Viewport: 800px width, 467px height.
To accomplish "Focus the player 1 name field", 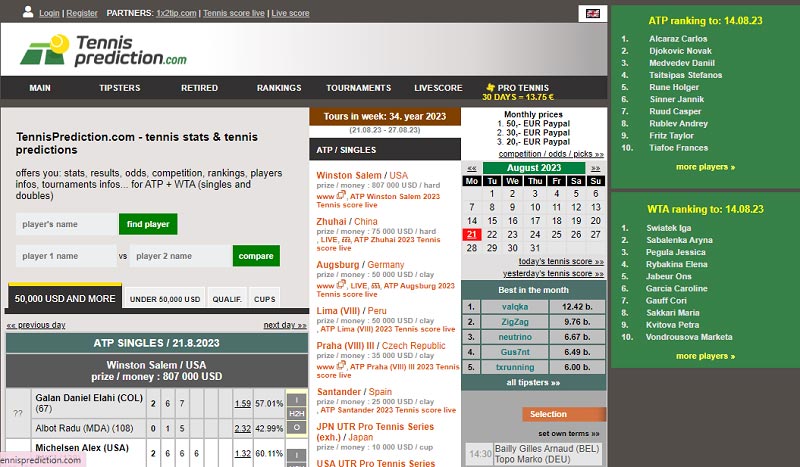I will [66, 256].
